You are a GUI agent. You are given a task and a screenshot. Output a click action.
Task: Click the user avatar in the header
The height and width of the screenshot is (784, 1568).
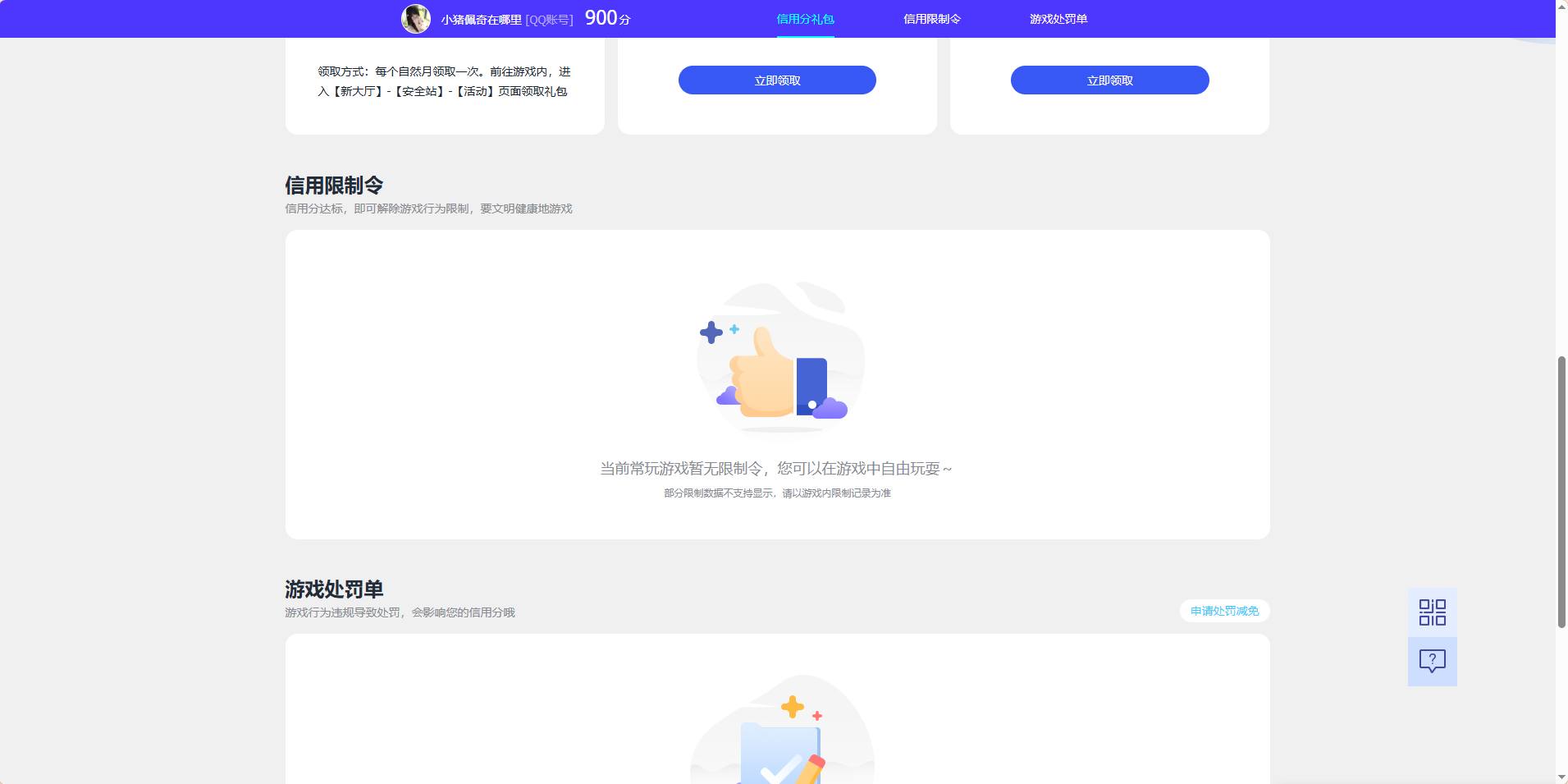415,19
